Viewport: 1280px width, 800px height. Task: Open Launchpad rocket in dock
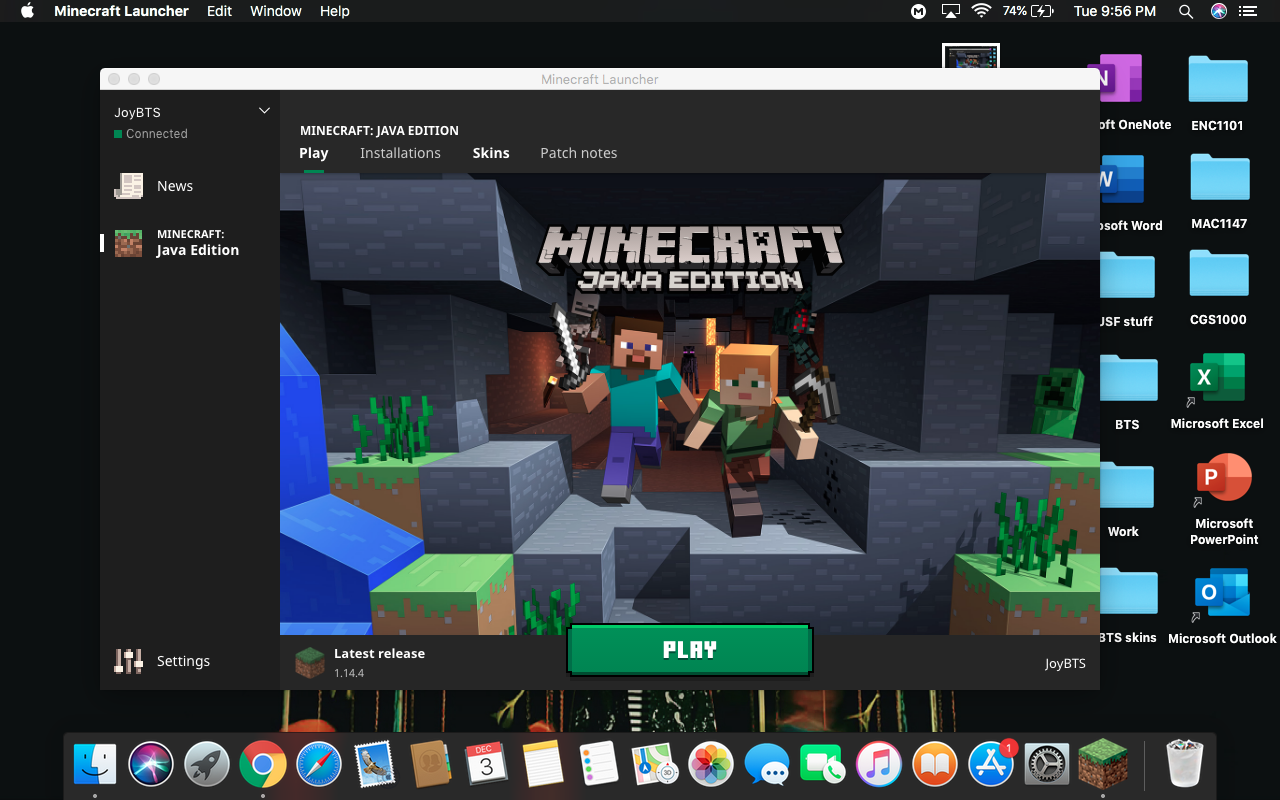pyautogui.click(x=207, y=765)
